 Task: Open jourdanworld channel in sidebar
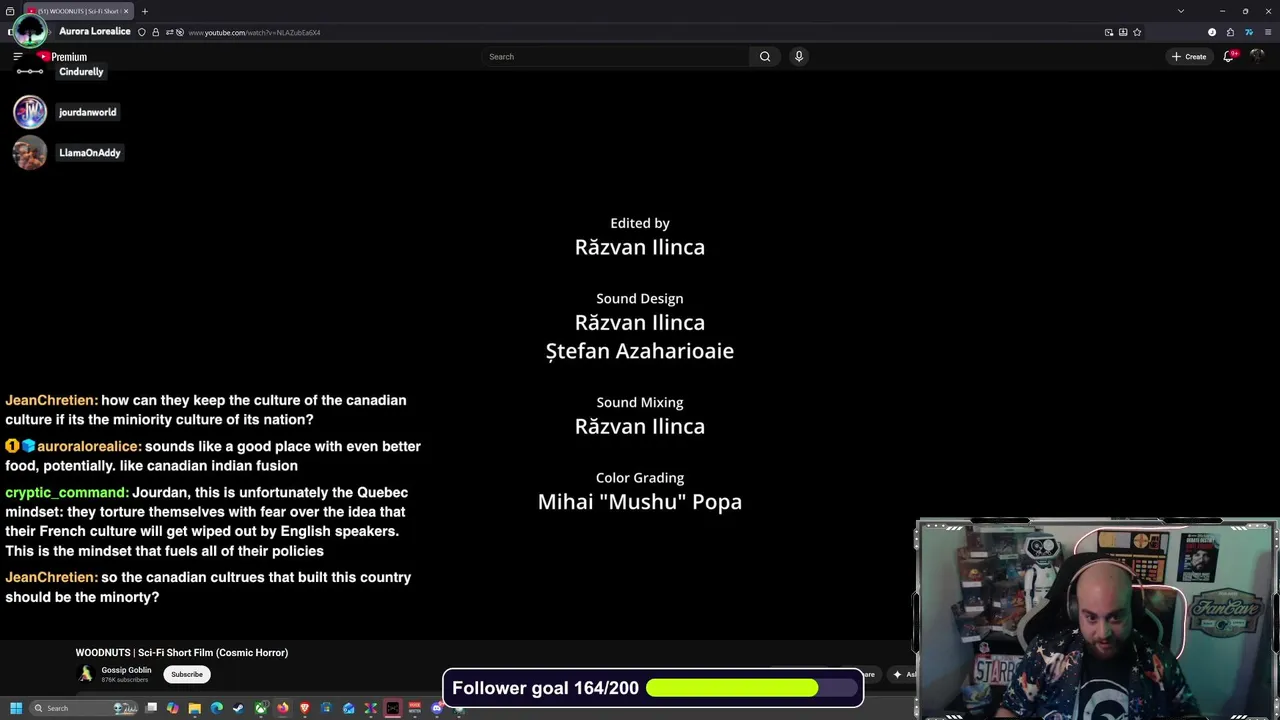point(87,112)
